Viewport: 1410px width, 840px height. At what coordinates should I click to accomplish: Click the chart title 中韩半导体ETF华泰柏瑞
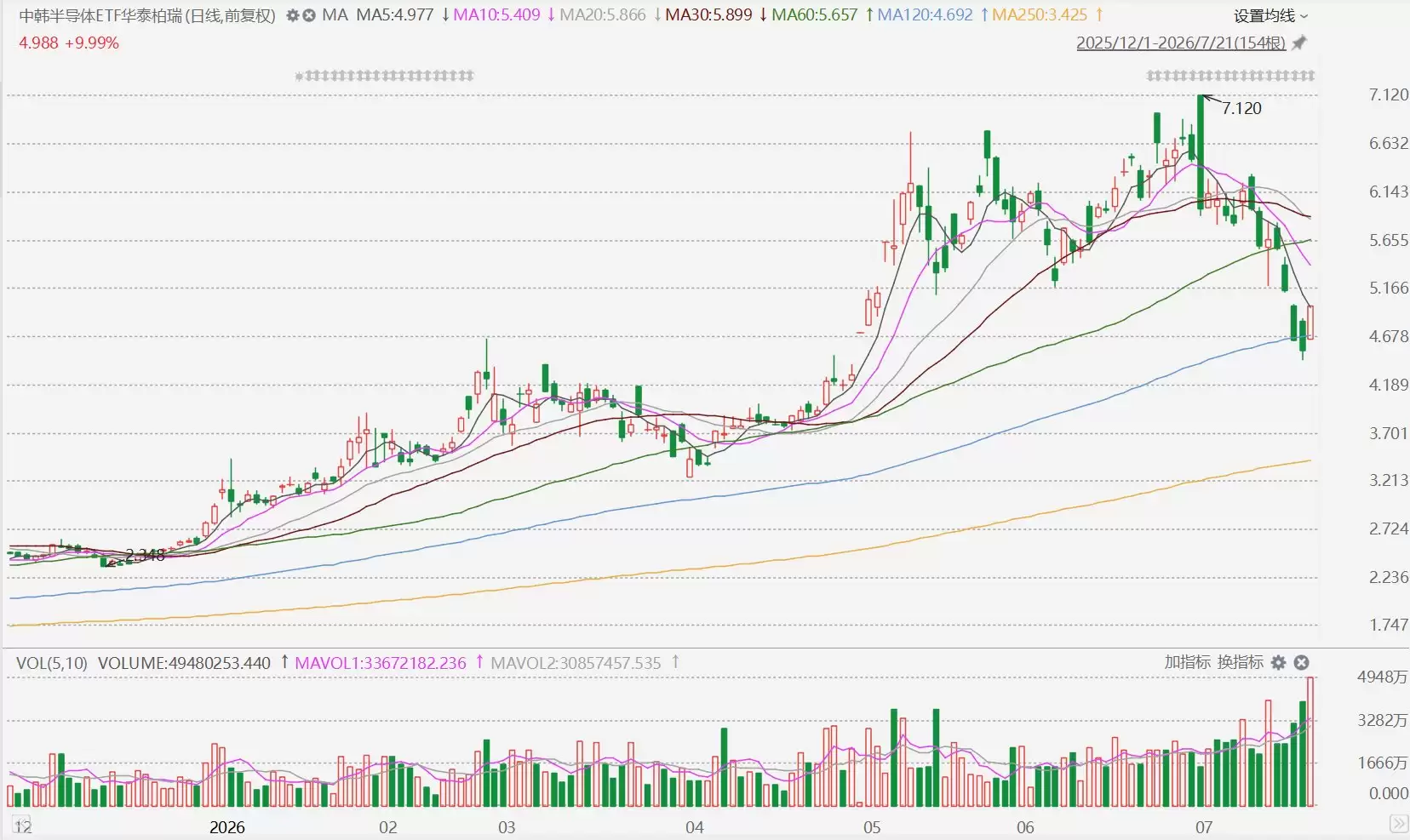click(101, 15)
